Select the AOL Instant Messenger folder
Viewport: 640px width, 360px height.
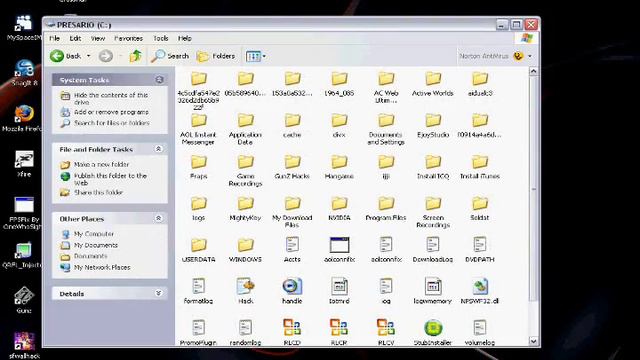tap(198, 129)
